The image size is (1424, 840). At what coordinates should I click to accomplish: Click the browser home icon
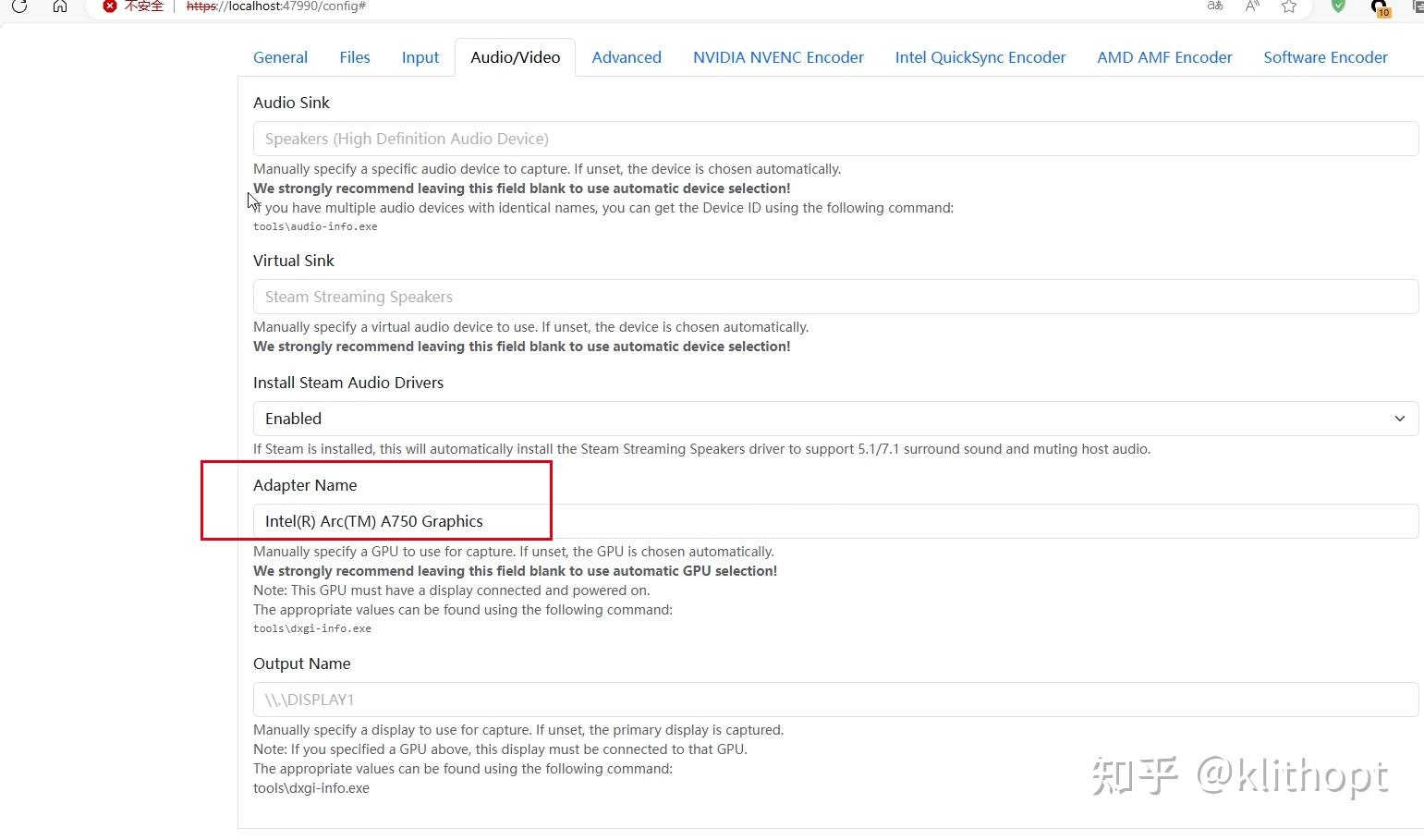(x=60, y=6)
